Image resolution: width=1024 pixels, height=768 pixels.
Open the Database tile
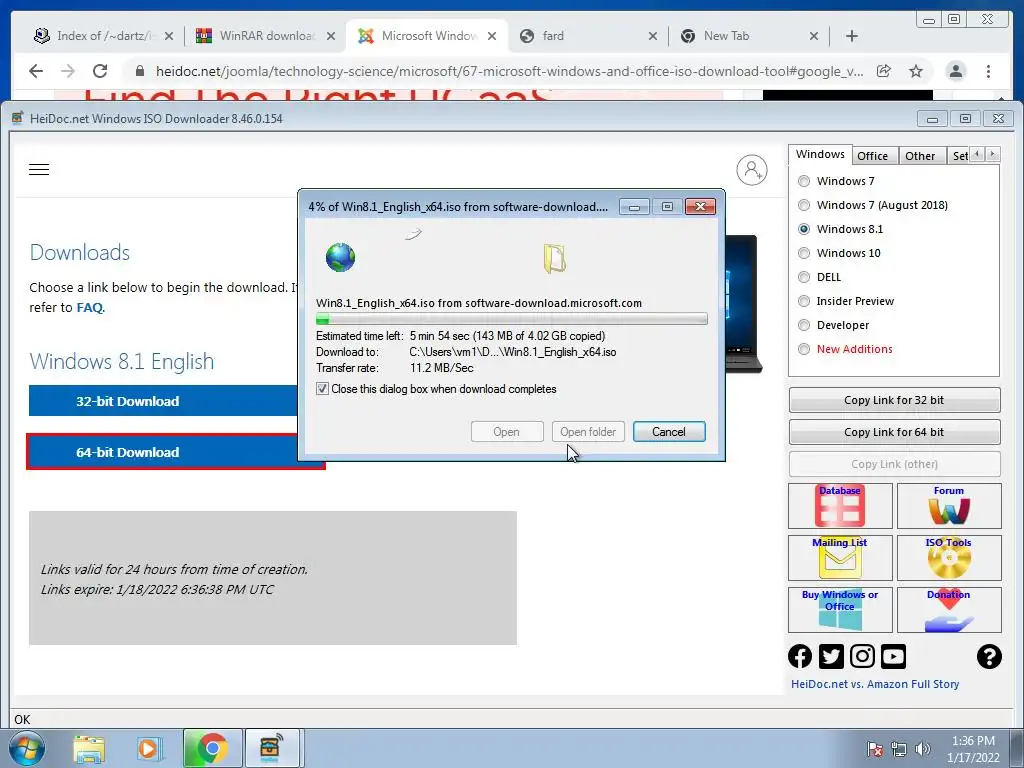(x=840, y=506)
